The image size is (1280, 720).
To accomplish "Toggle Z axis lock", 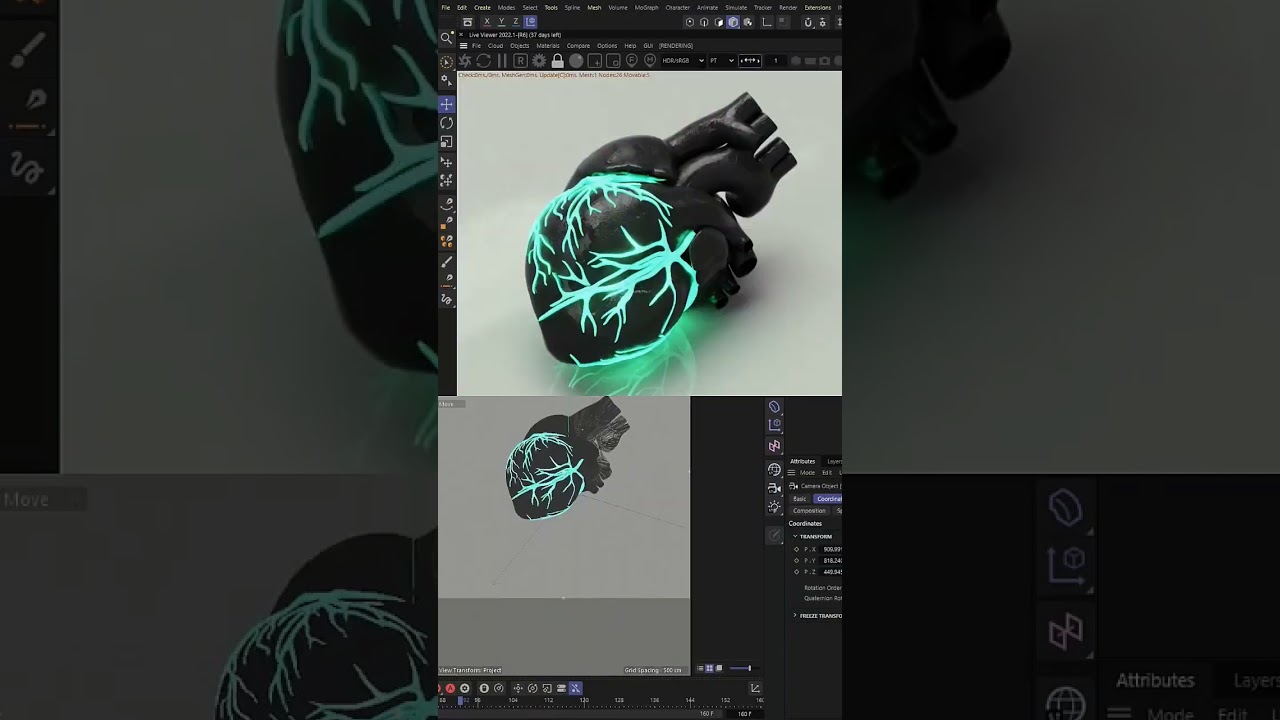I will coord(516,21).
